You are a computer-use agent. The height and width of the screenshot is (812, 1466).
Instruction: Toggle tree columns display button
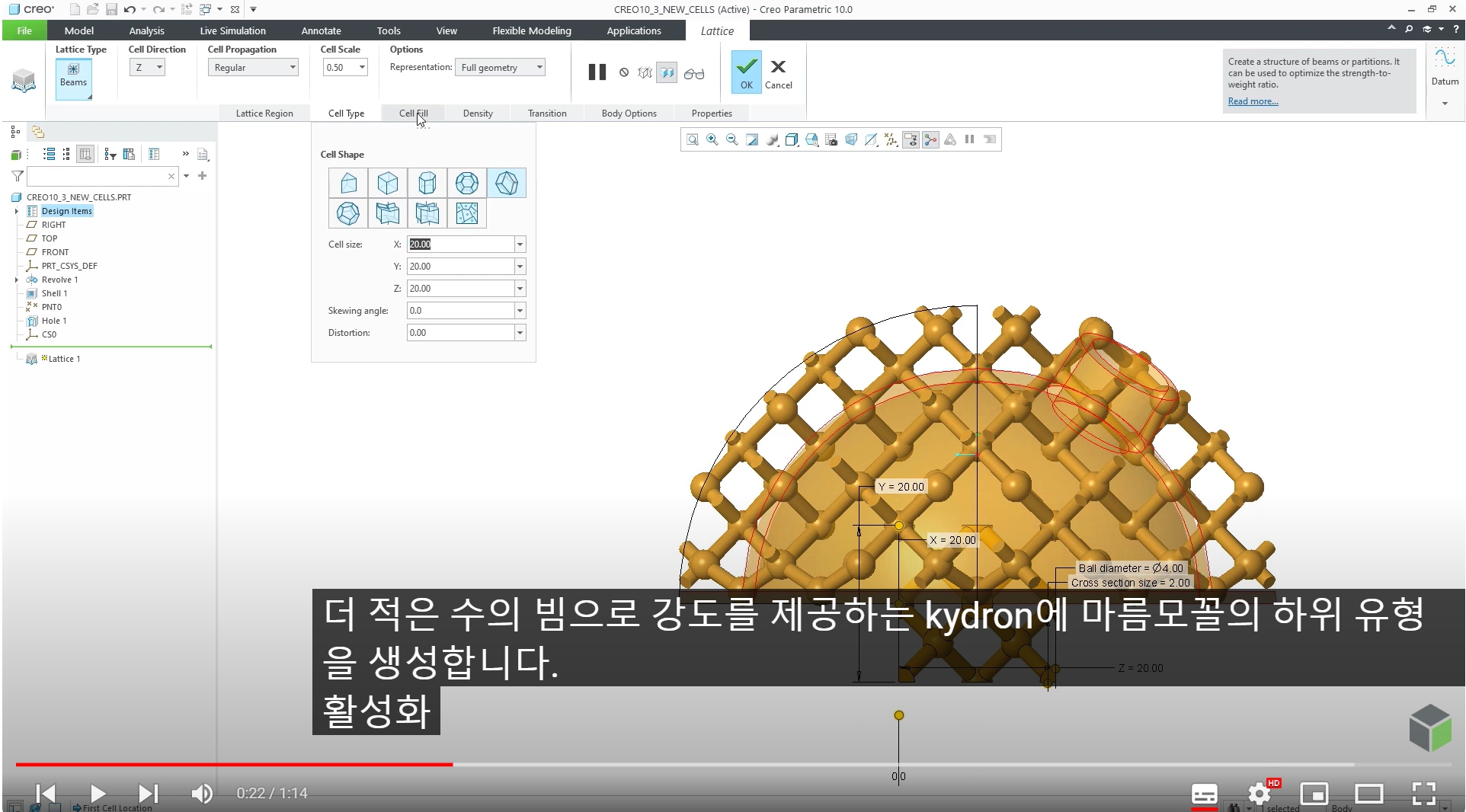[85, 154]
